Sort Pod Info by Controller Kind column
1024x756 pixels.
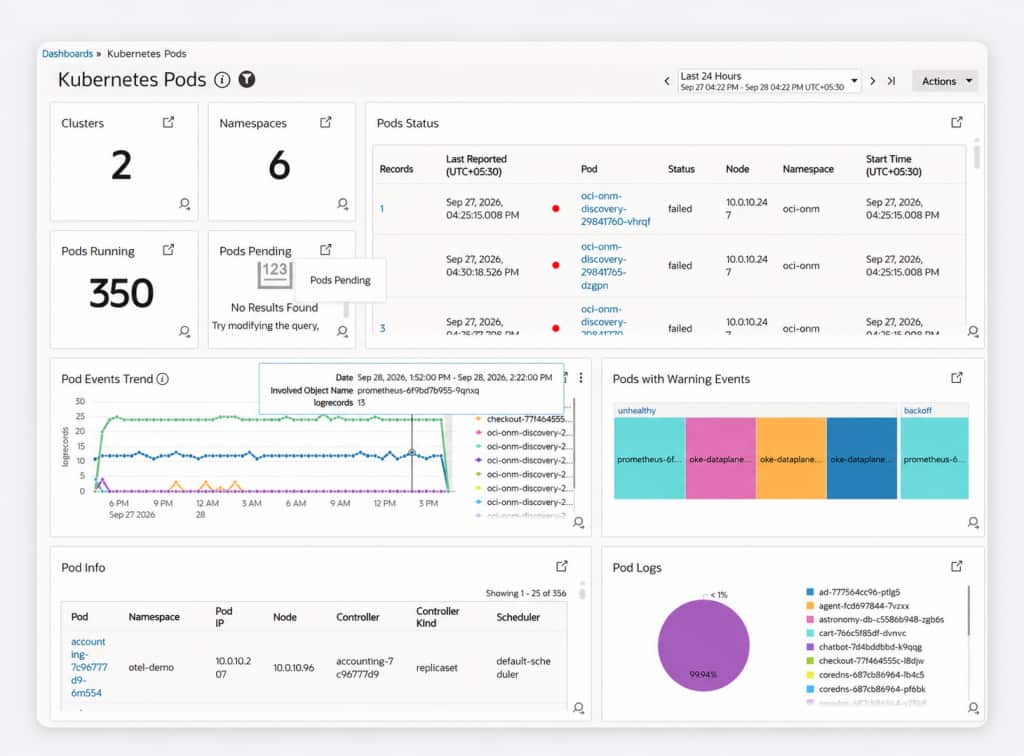(438, 617)
